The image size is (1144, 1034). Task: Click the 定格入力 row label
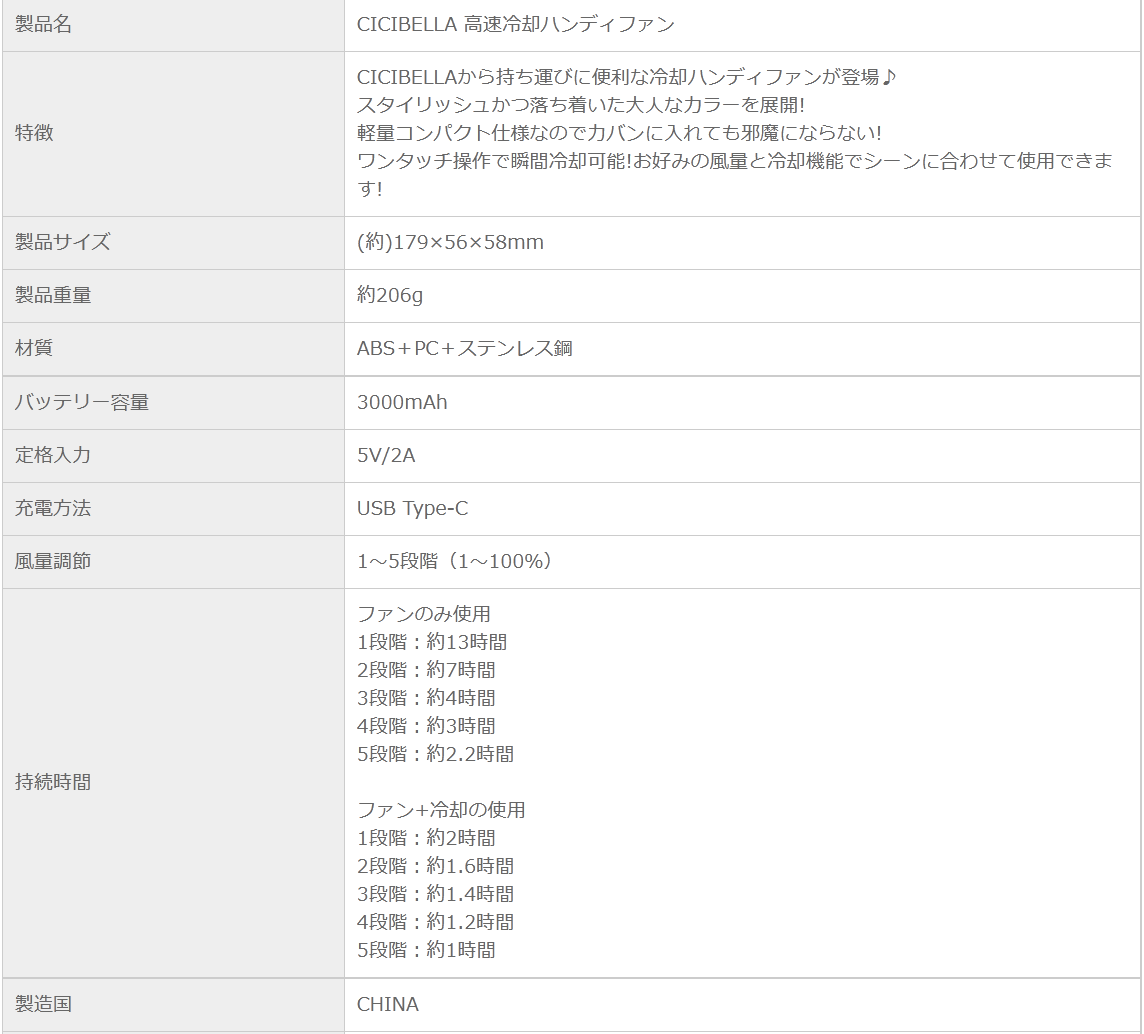53,455
